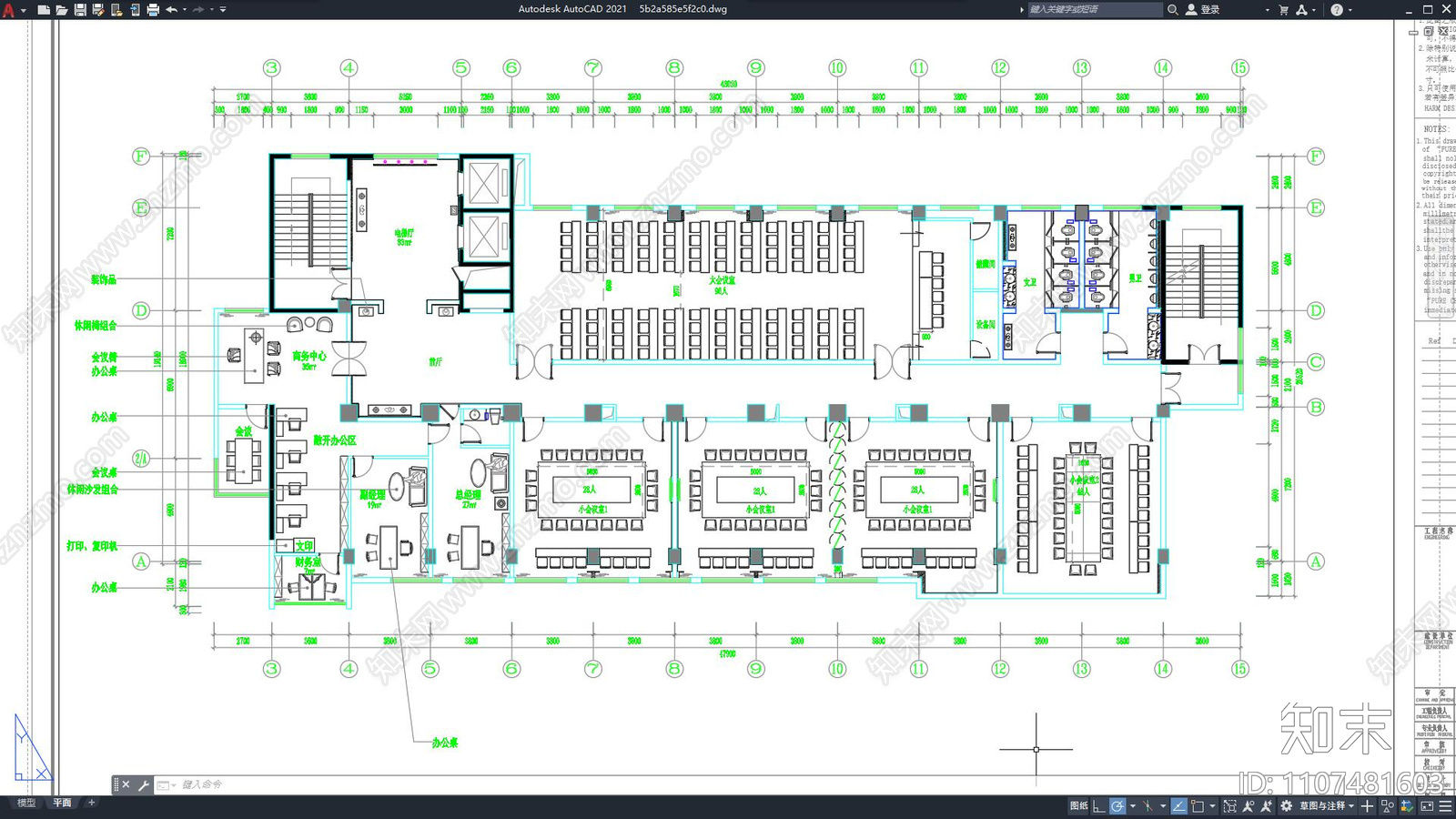
Task: Open workspace switching gear icon
Action: point(1286,806)
